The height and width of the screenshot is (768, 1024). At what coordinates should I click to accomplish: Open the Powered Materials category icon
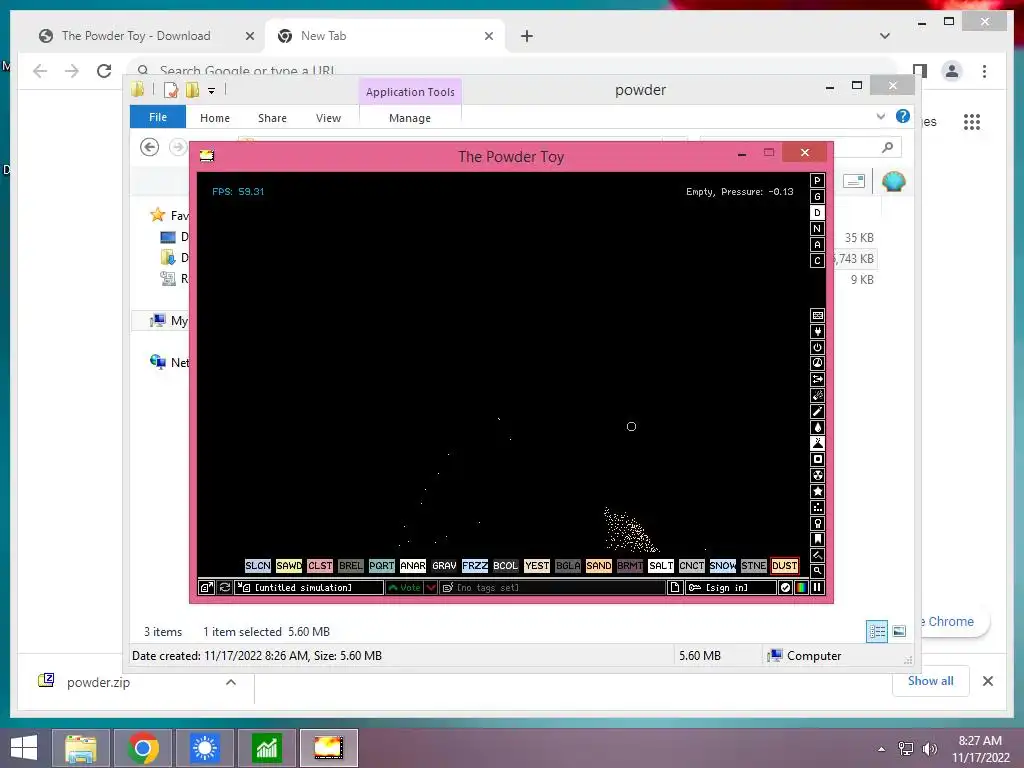click(817, 347)
